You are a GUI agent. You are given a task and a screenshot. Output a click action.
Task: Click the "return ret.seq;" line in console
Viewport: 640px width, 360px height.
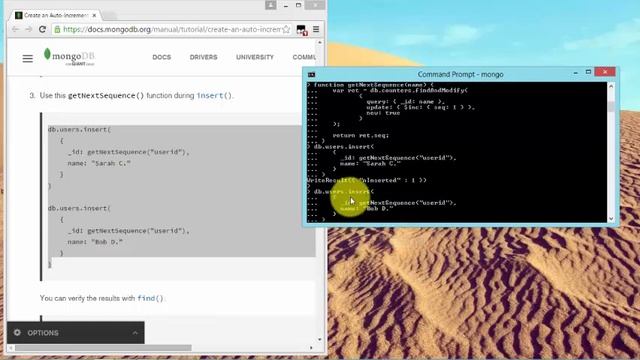click(361, 135)
